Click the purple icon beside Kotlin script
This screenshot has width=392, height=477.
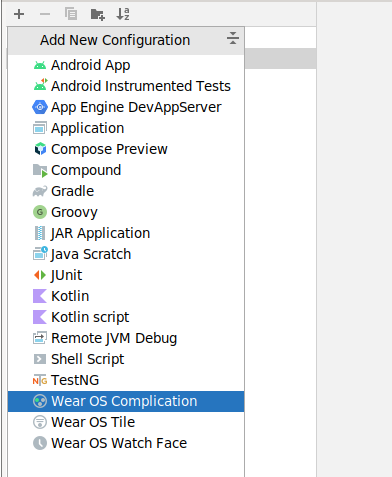(x=40, y=317)
